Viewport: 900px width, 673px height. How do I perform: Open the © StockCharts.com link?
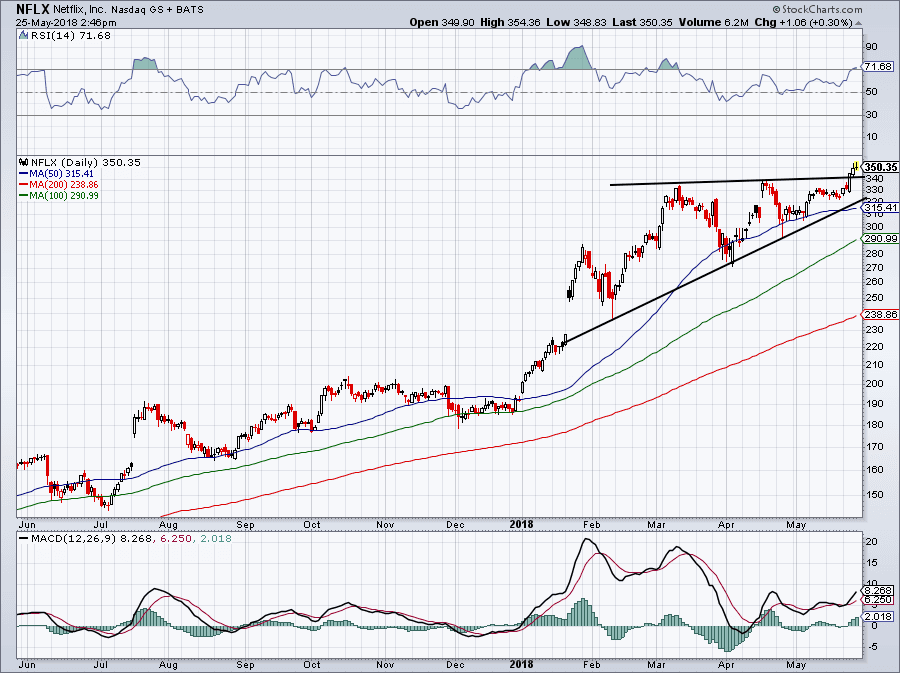pyautogui.click(x=817, y=9)
